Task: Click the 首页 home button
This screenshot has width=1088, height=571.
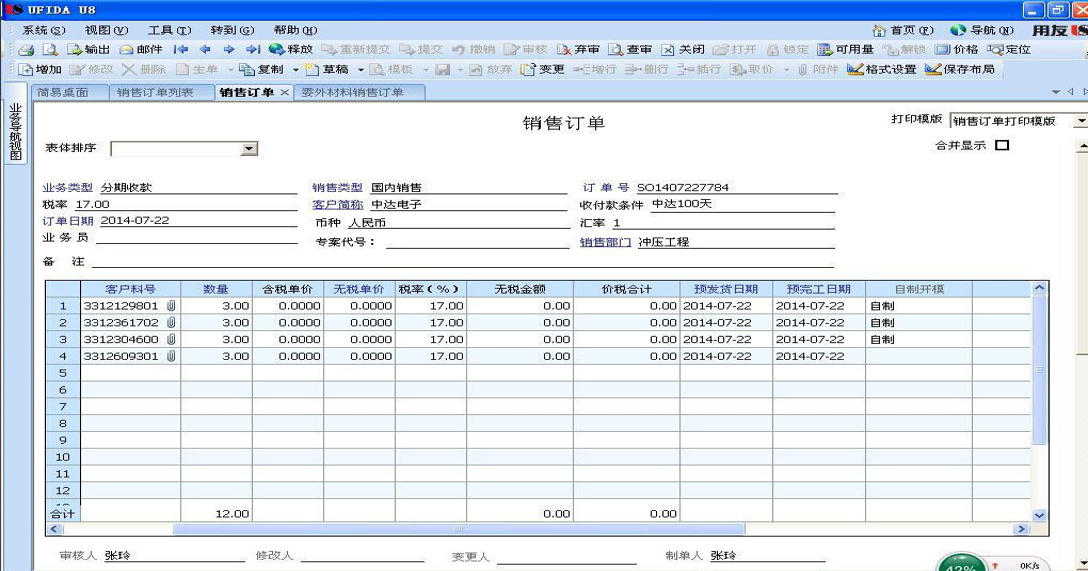Action: tap(903, 30)
